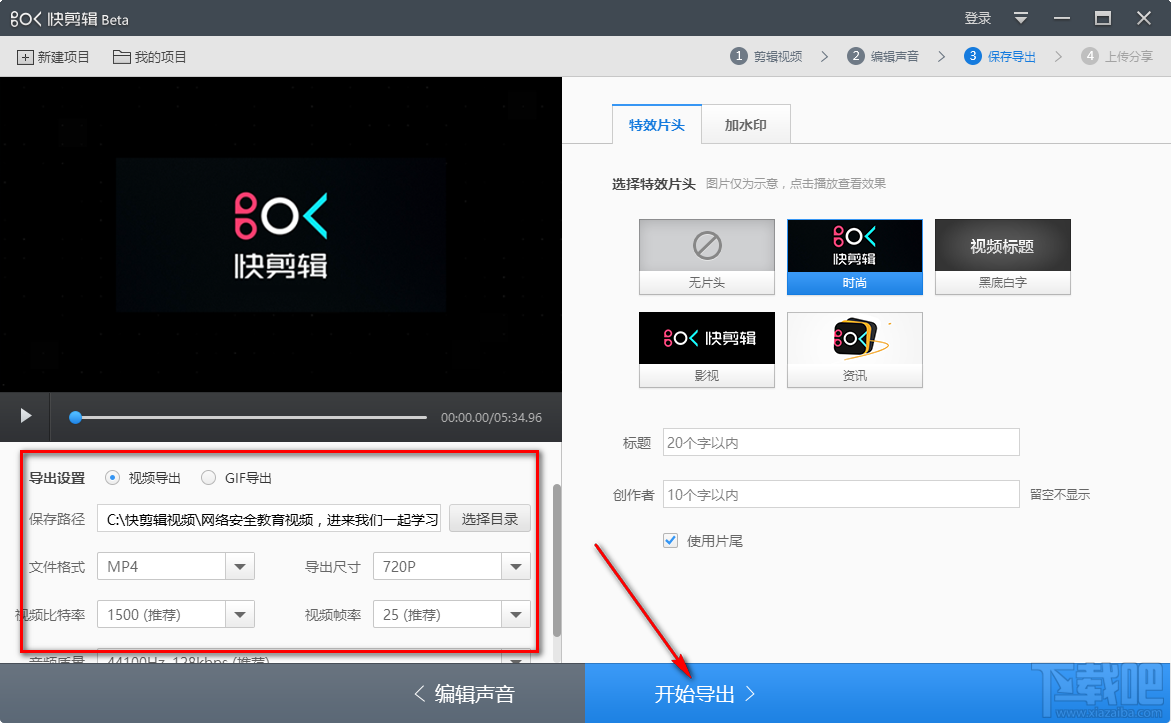The width and height of the screenshot is (1171, 723).
Task: Select the 视频导出 radio button
Action: 112,477
